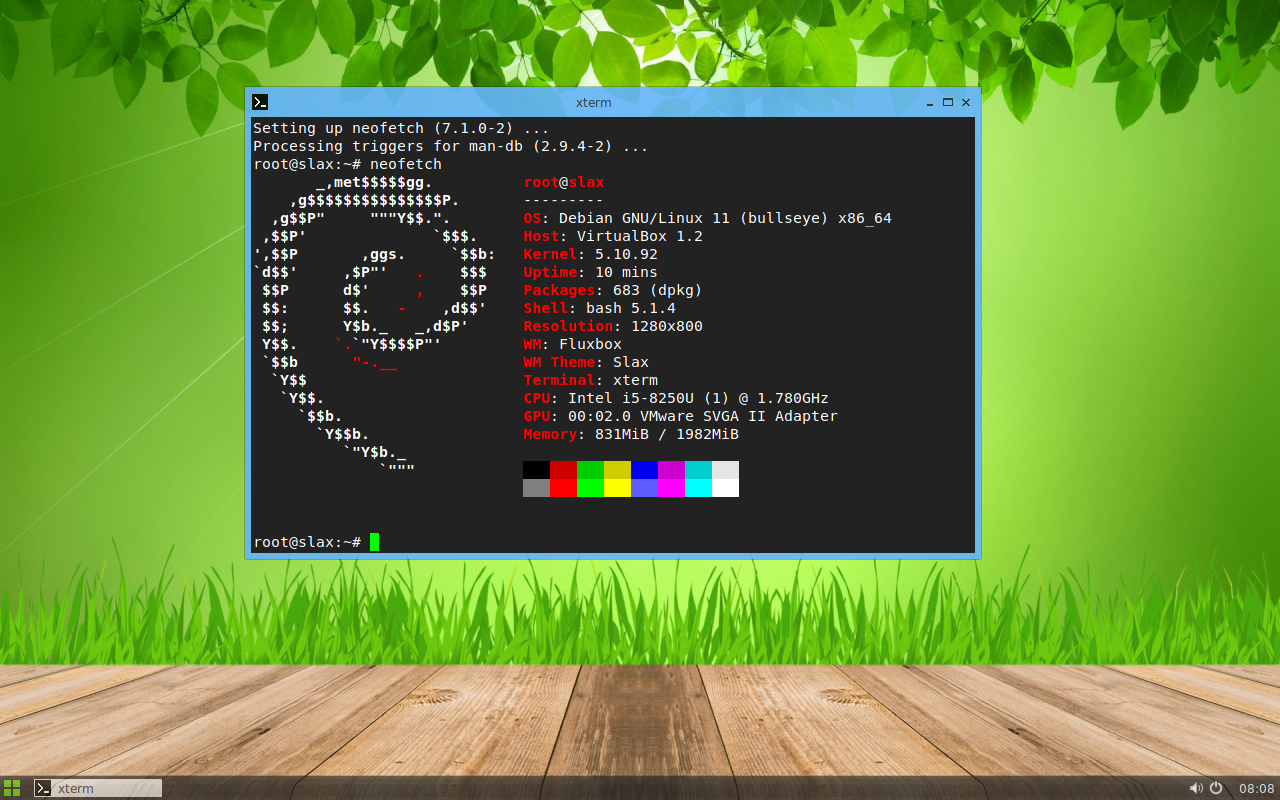This screenshot has height=800, width=1280.
Task: Maximize the xterm window
Action: tap(947, 101)
